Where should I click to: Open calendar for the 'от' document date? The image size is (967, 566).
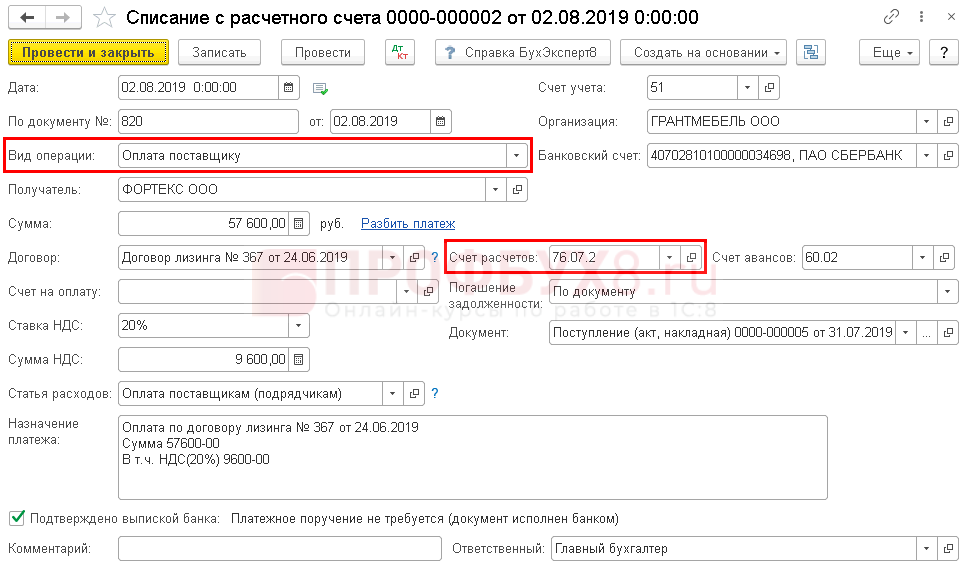pyautogui.click(x=440, y=121)
